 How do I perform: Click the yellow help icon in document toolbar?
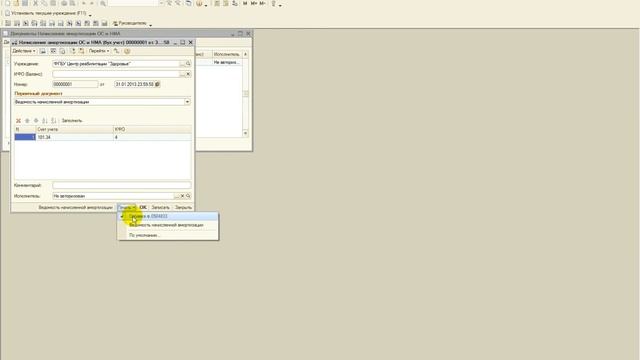tap(127, 51)
